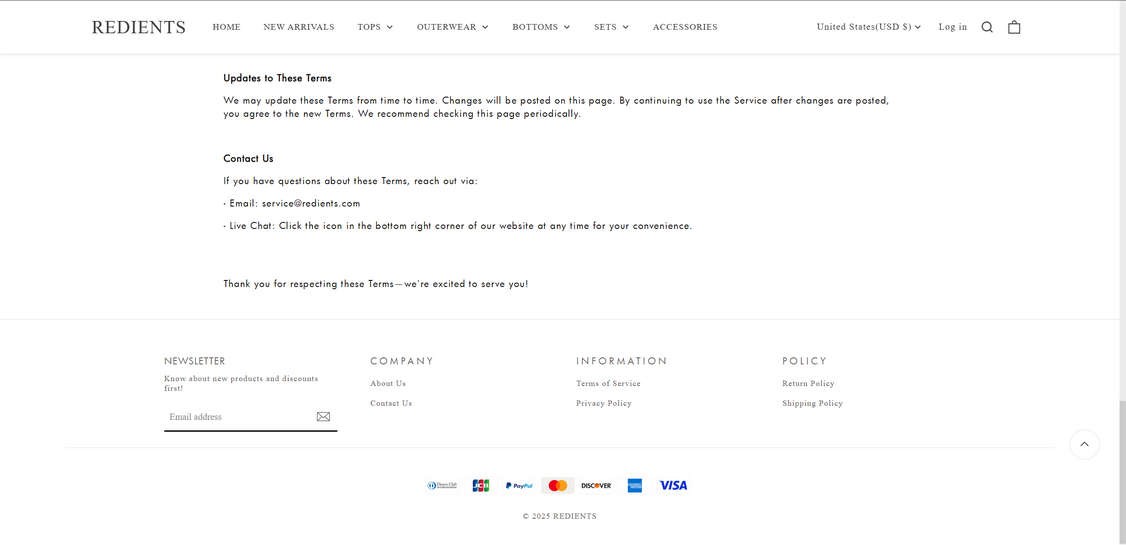Open Privacy Policy footer link

pyautogui.click(x=604, y=404)
